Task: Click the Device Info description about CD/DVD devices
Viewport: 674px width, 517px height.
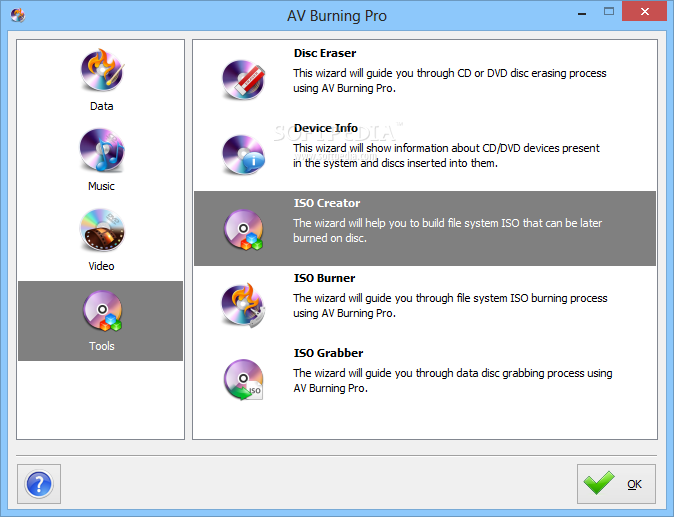Action: (446, 156)
